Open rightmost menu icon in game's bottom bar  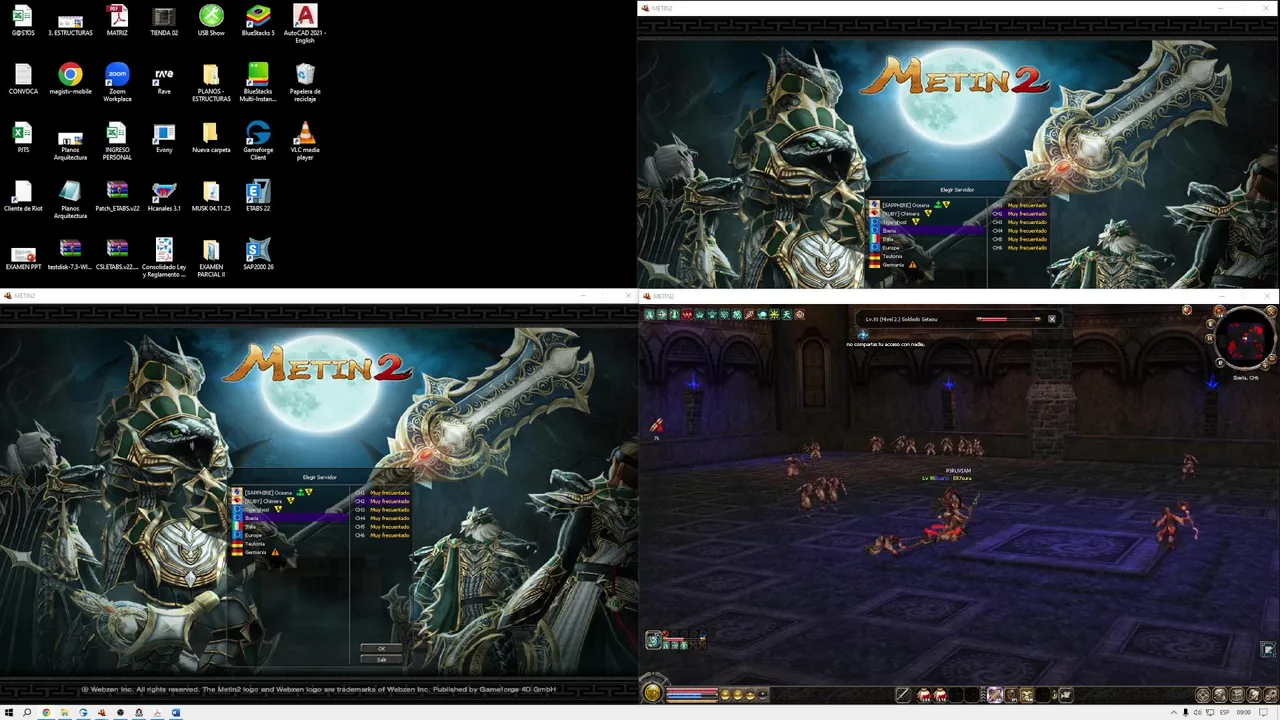(1270, 695)
